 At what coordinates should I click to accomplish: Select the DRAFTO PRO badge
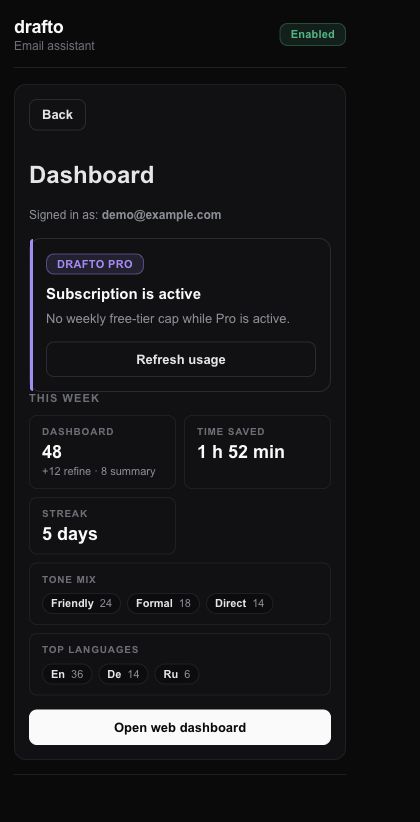coord(95,264)
